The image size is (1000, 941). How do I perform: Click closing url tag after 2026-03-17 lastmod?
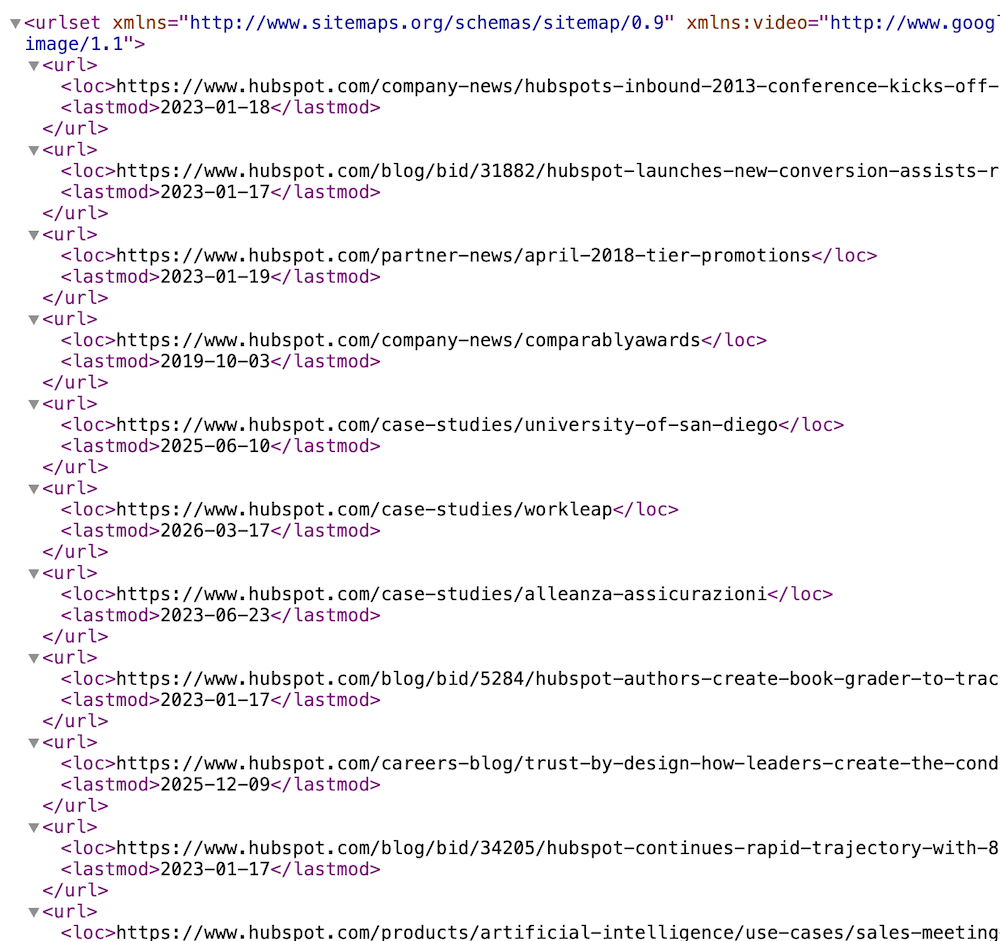(75, 552)
